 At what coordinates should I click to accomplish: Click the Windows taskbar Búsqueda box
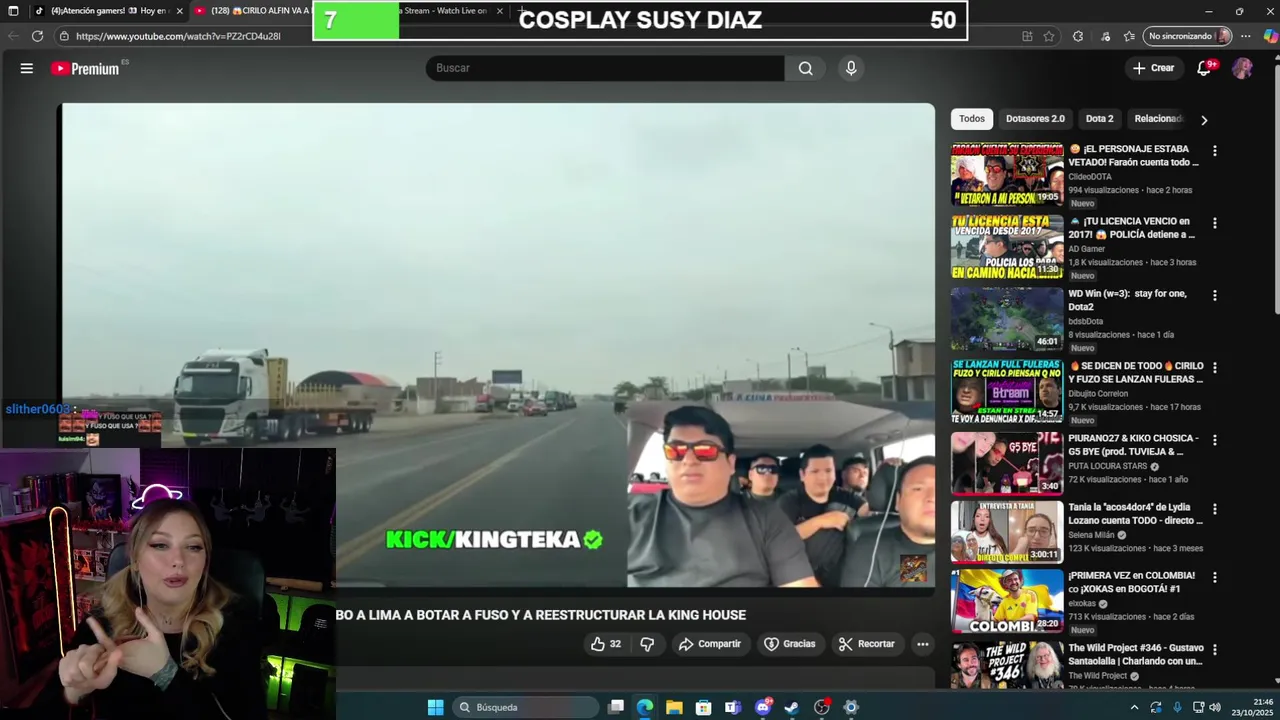coord(525,707)
